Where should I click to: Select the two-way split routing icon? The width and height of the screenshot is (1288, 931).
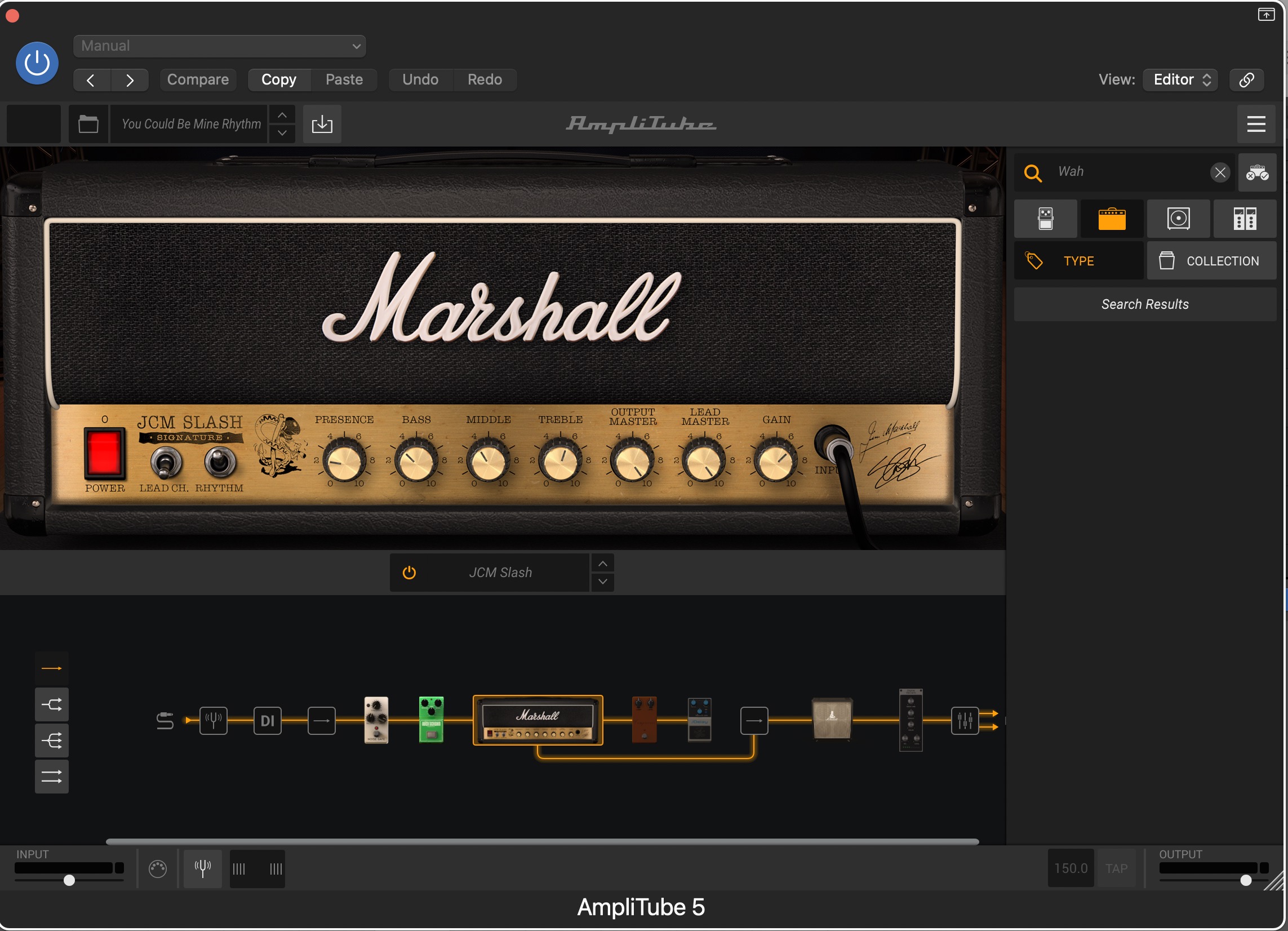point(52,705)
